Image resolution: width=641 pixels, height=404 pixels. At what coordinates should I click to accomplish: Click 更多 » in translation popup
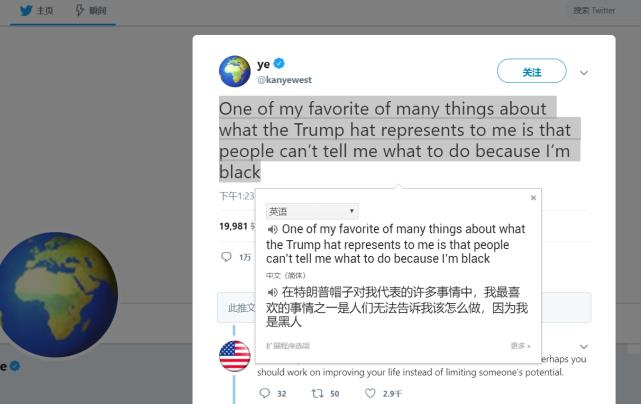click(x=520, y=345)
